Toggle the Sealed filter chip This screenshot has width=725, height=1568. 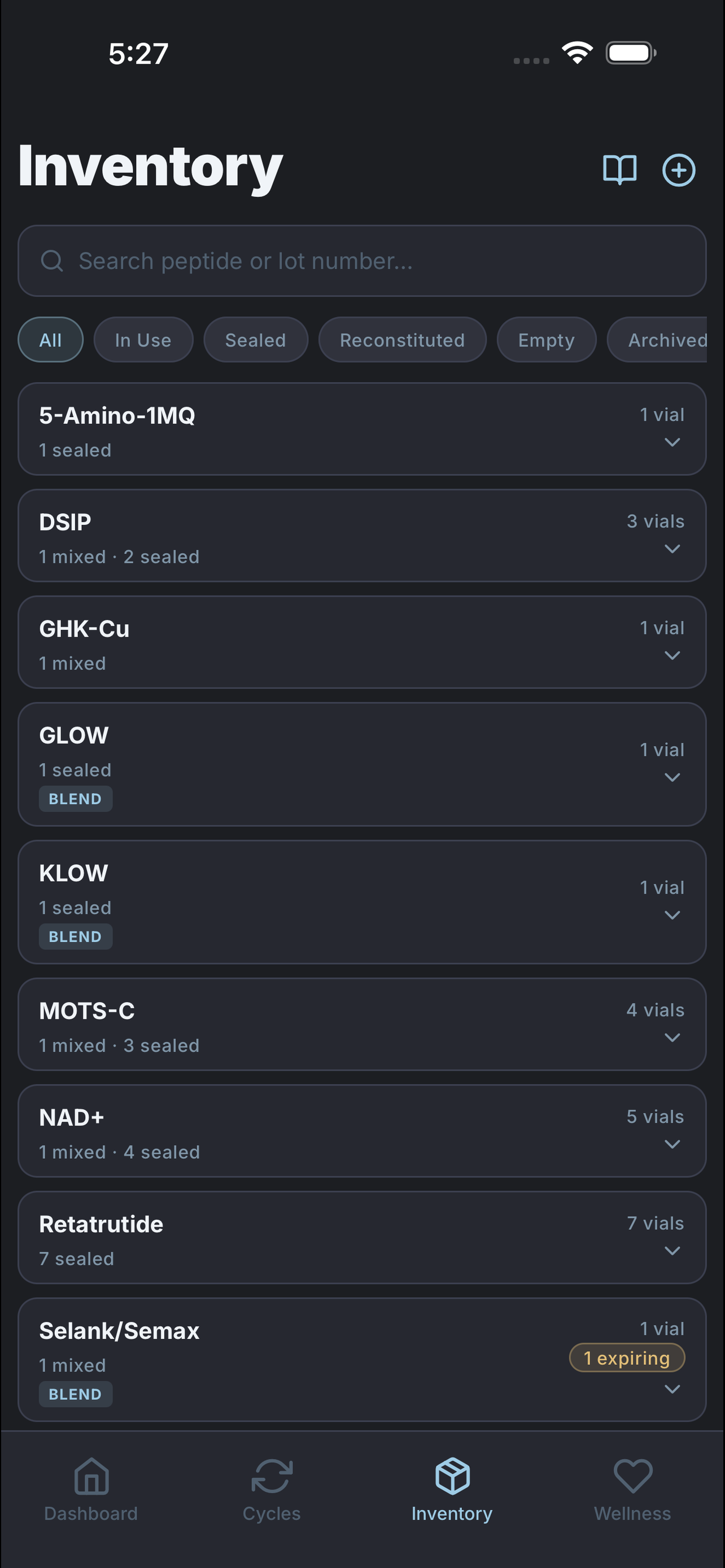(x=256, y=340)
